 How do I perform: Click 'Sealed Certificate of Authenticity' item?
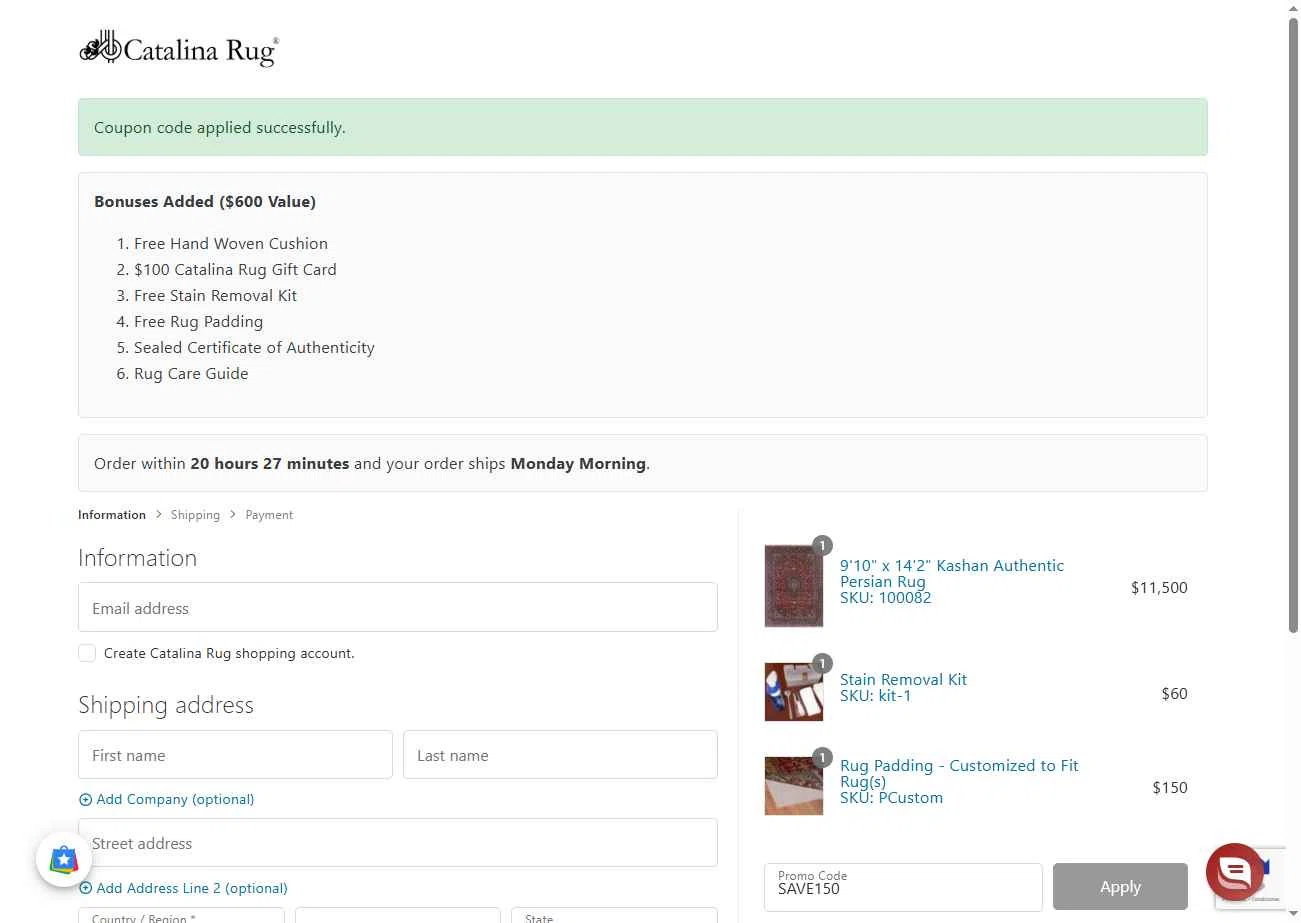pyautogui.click(x=254, y=348)
